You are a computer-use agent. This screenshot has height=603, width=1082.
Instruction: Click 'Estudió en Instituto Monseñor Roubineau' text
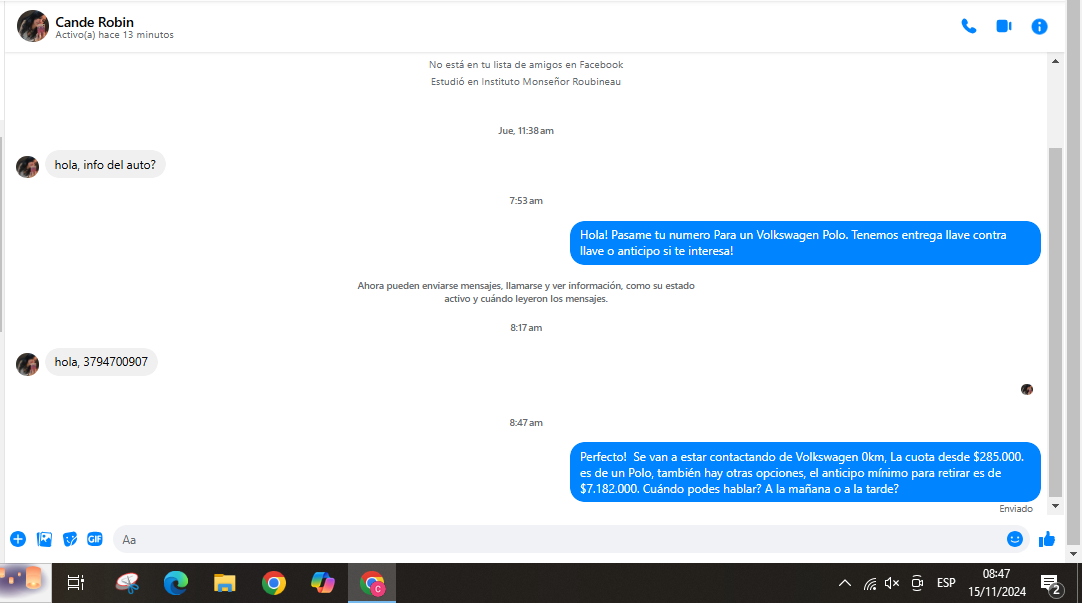pos(526,81)
